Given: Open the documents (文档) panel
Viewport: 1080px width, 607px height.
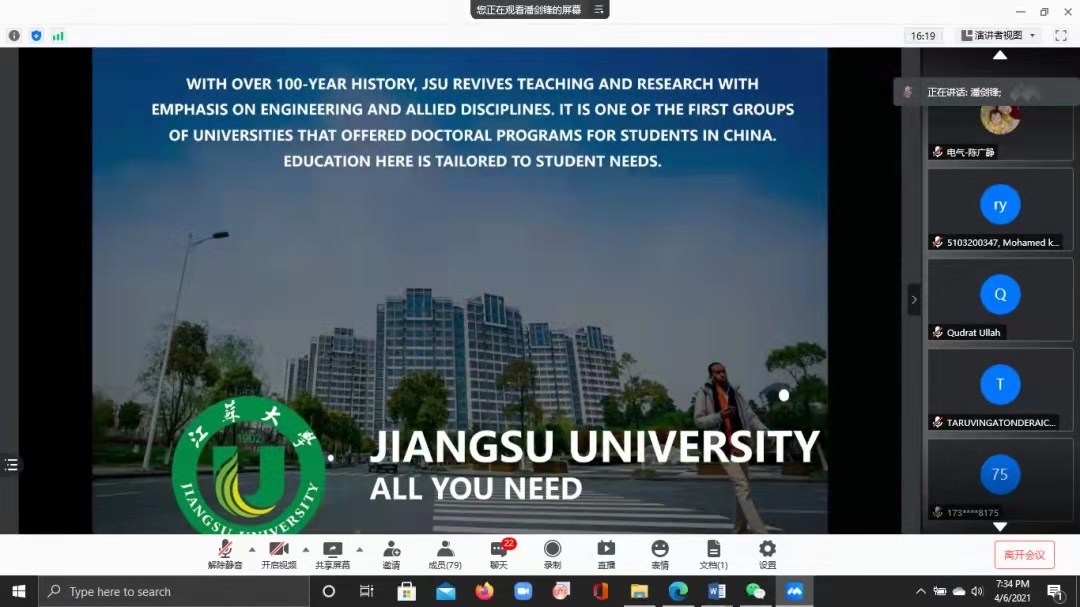Looking at the screenshot, I should [713, 553].
